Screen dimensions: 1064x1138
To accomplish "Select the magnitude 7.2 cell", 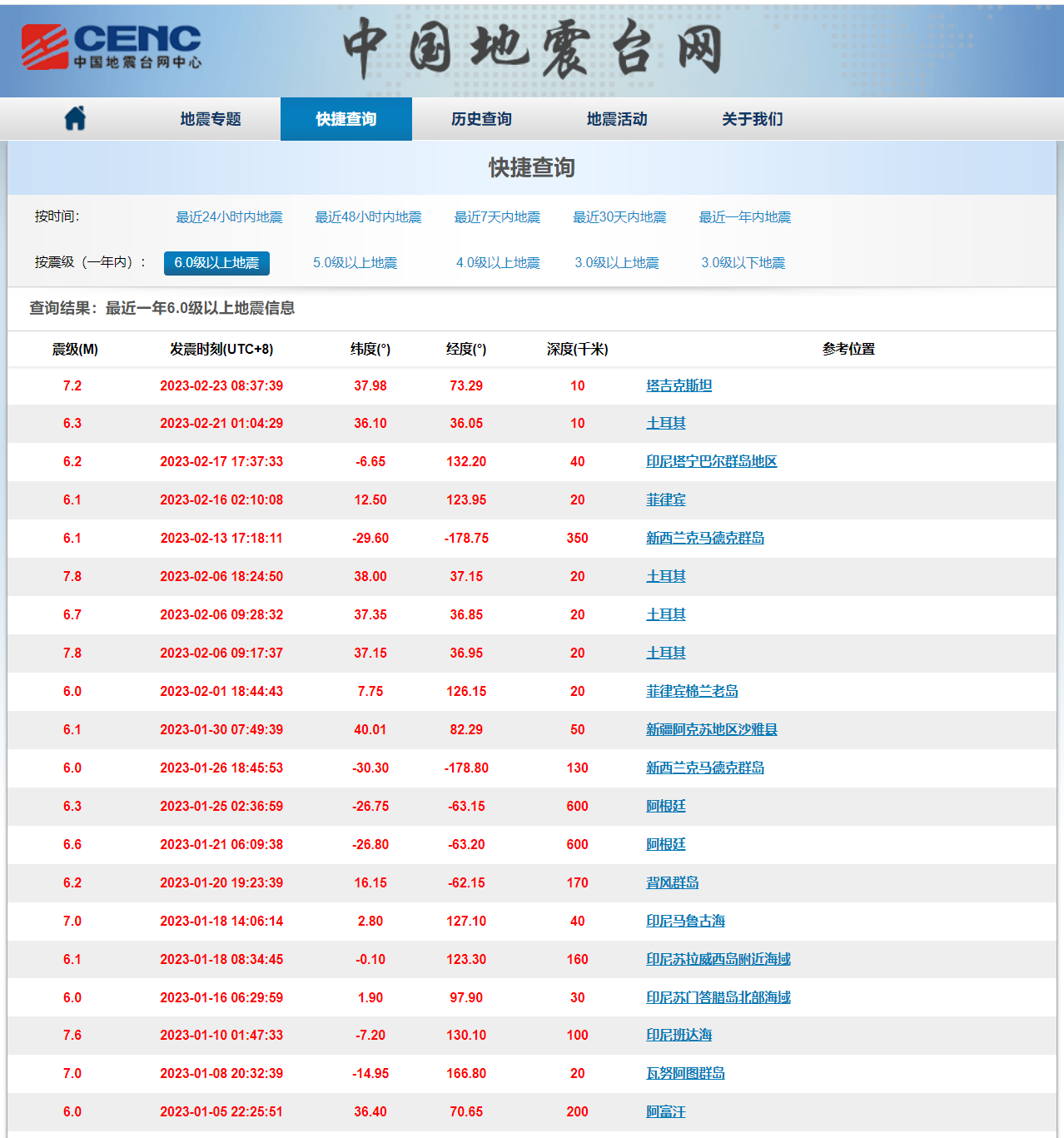I will (x=72, y=385).
